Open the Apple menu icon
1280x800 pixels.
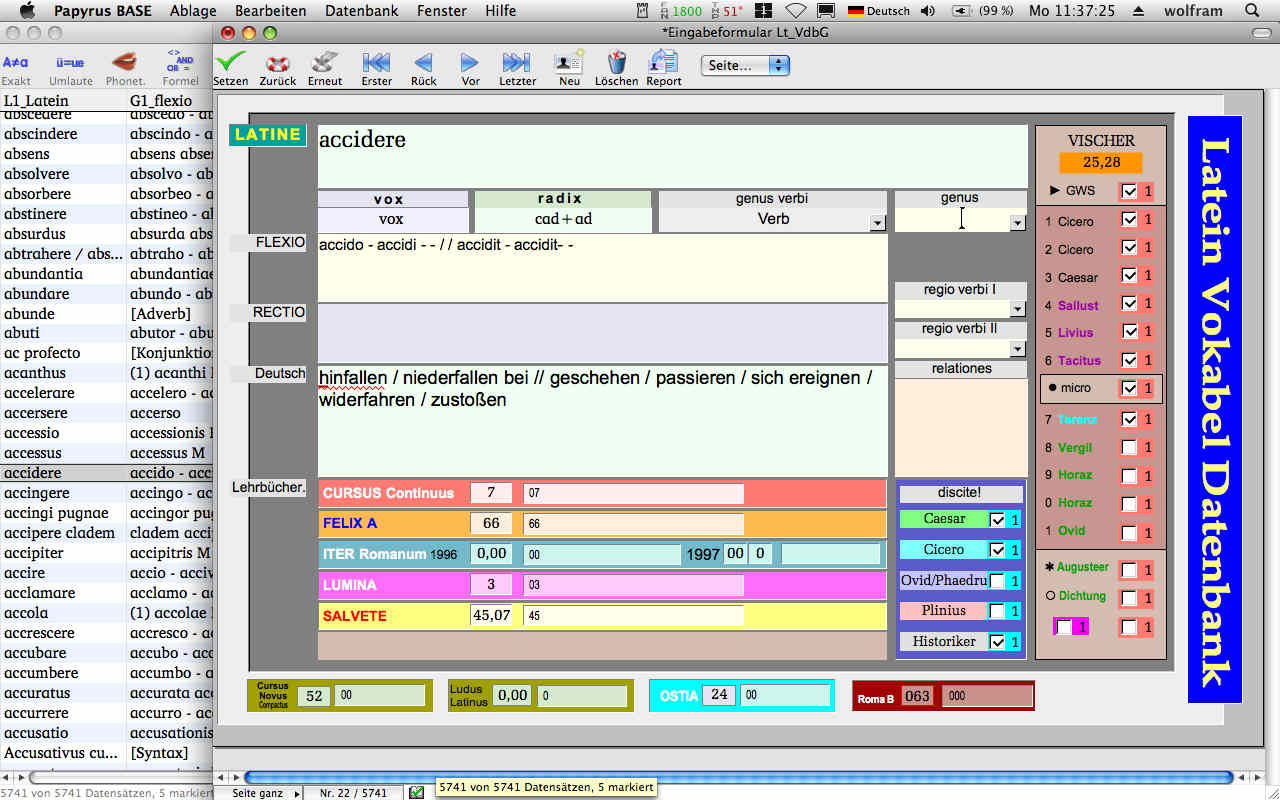pos(27,11)
